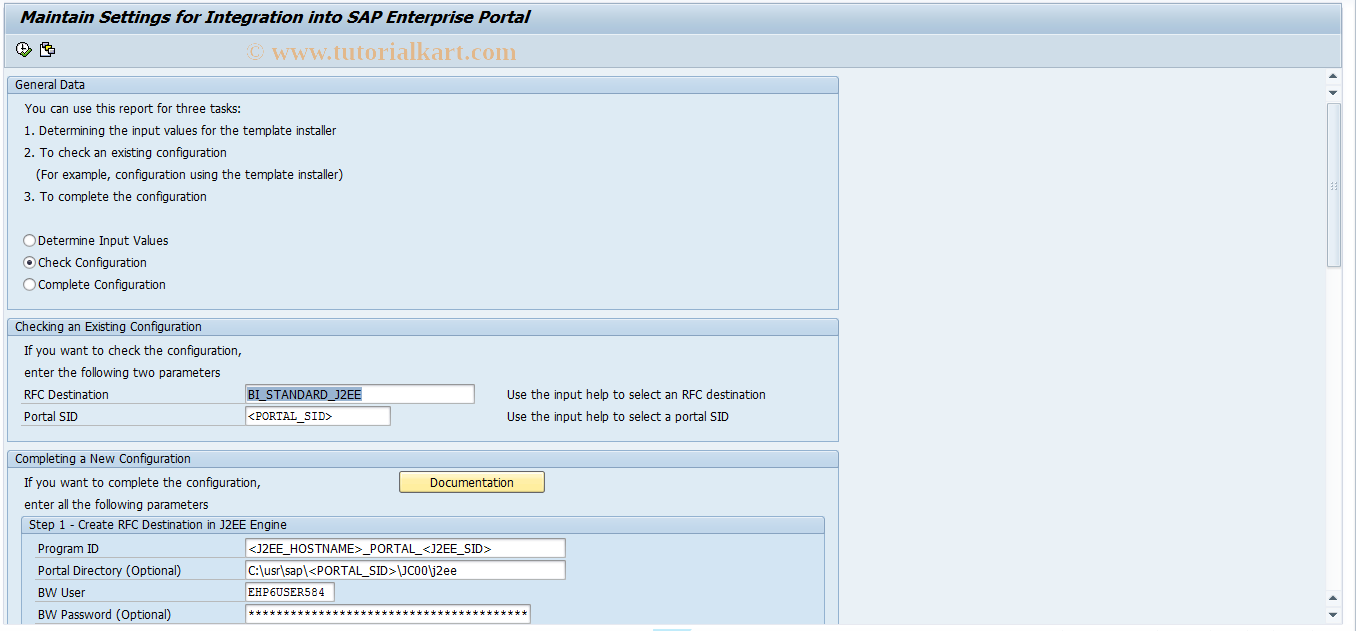The image size is (1356, 631).
Task: Click the 'RFC Destination' label
Action: click(x=67, y=395)
